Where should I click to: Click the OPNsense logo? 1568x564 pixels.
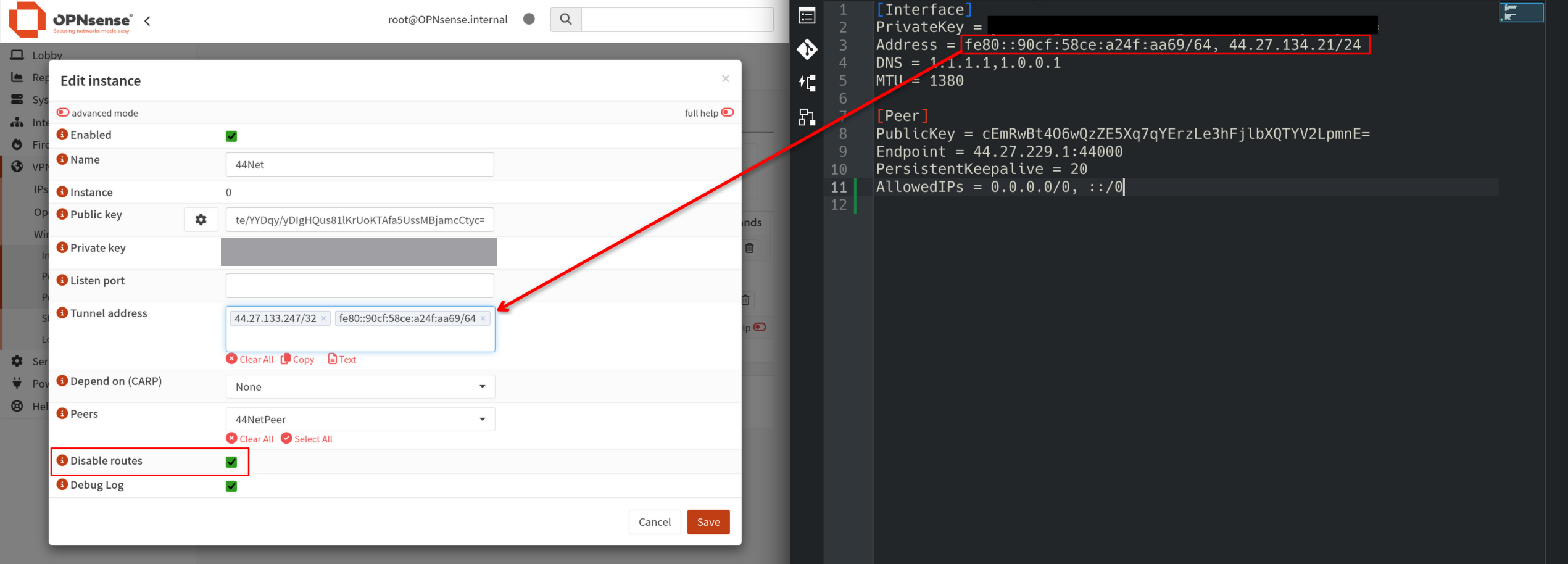click(70, 20)
